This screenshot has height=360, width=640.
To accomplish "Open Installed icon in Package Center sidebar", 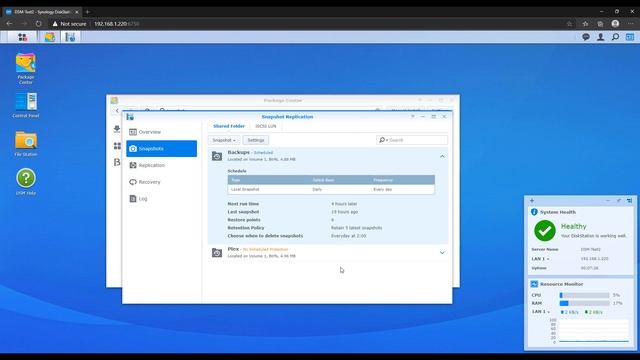I will click(117, 129).
